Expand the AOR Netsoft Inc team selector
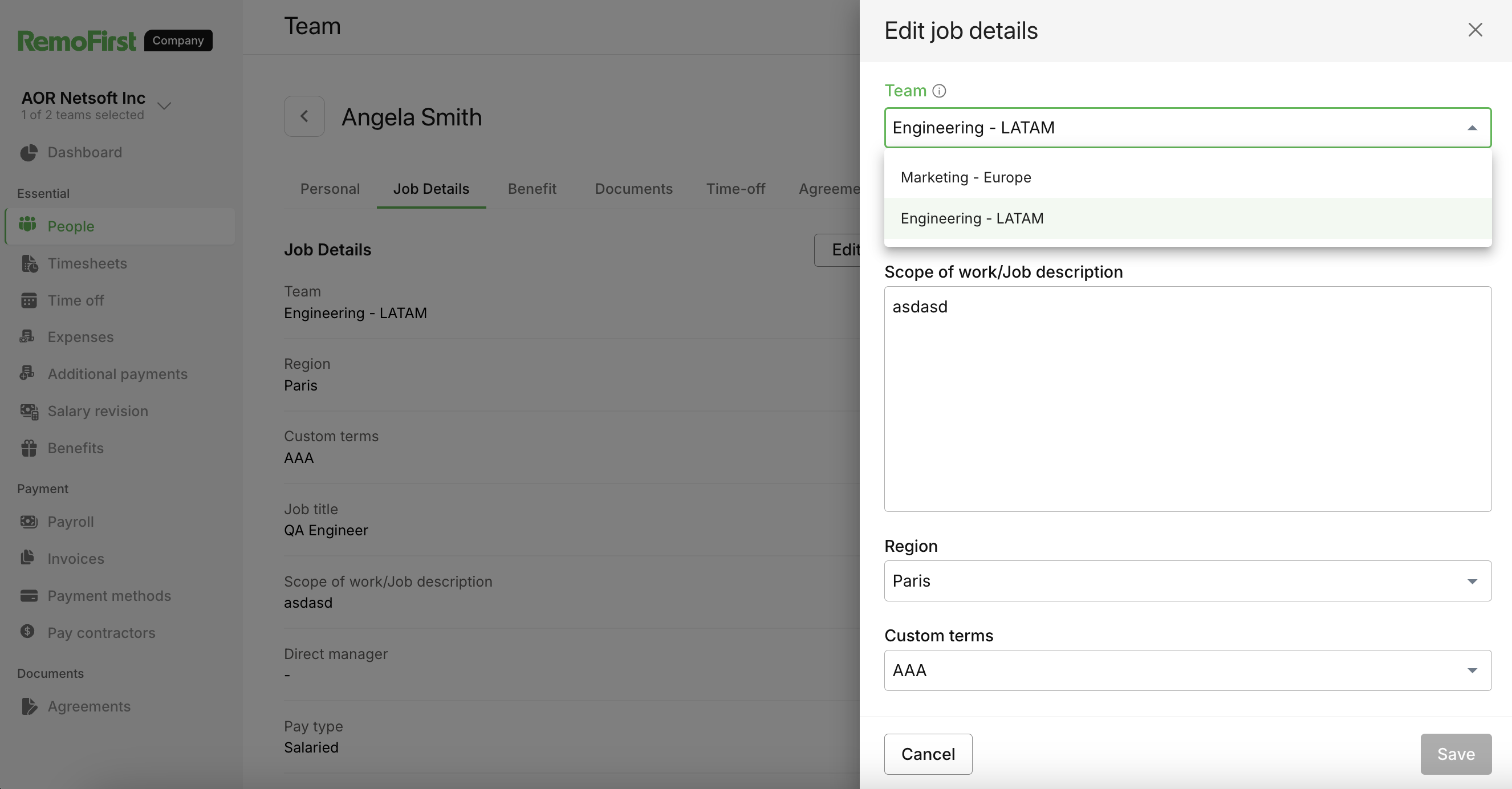This screenshot has width=1512, height=789. [164, 105]
